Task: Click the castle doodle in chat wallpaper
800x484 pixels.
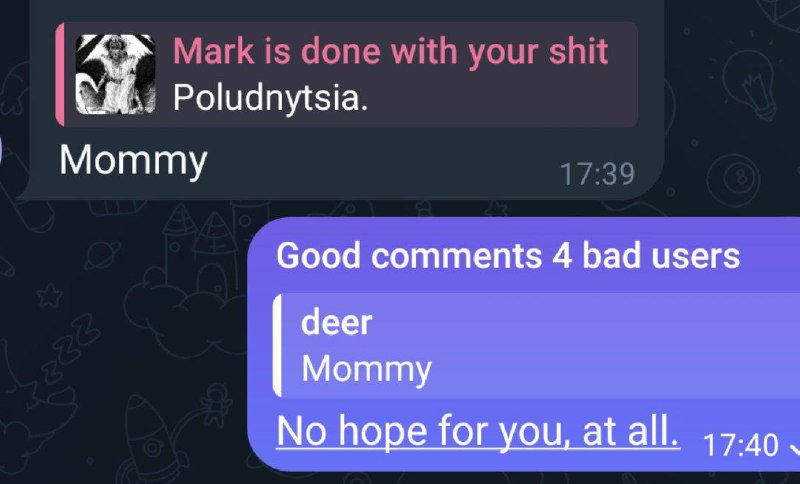Action: pyautogui.click(x=213, y=250)
